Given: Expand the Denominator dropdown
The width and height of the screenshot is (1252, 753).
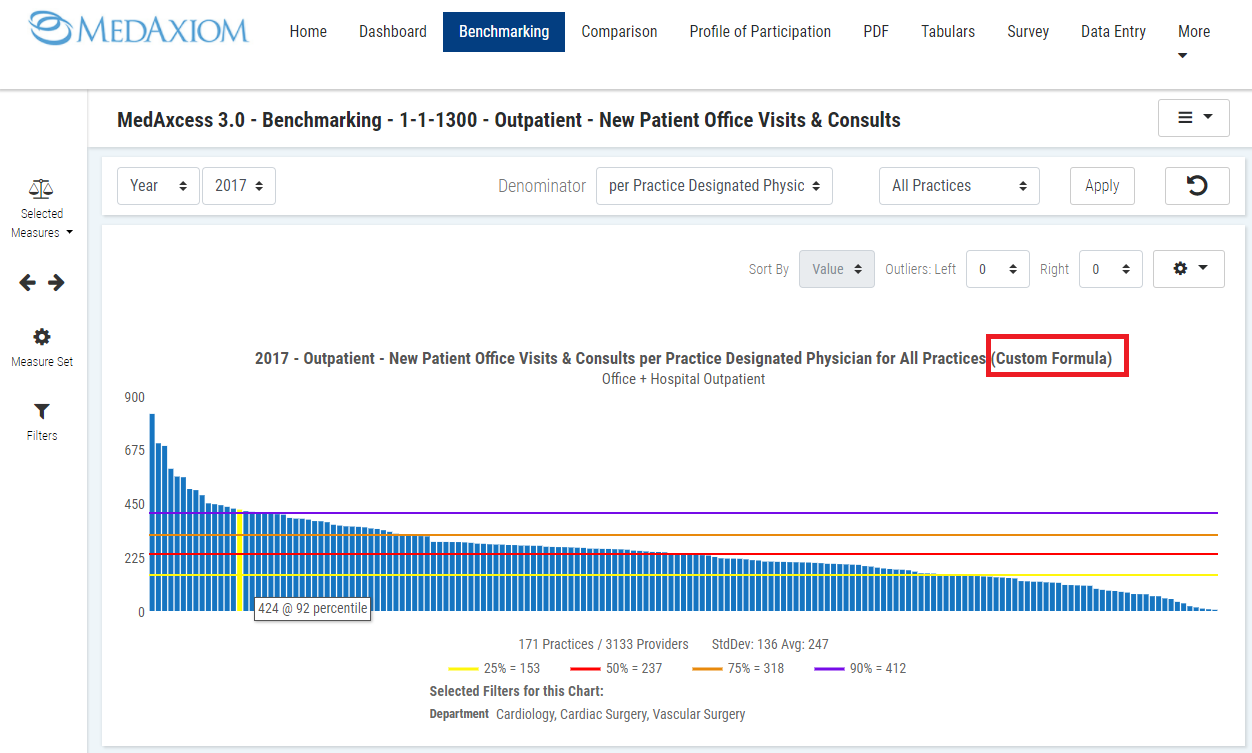Looking at the screenshot, I should tap(714, 186).
